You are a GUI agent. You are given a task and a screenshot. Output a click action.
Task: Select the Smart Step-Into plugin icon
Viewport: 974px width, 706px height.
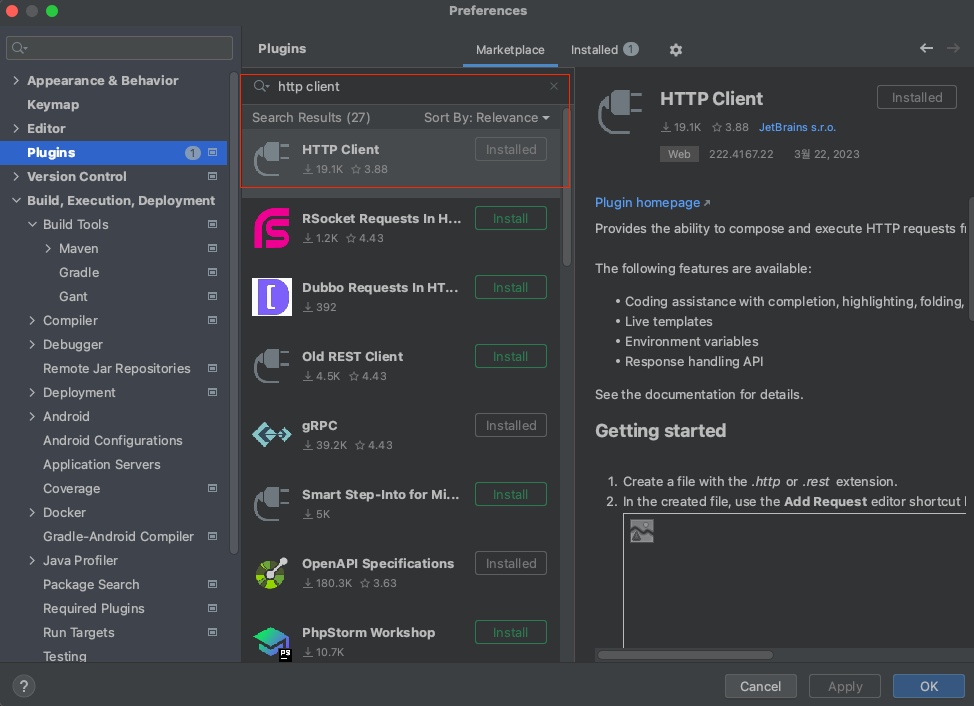(x=271, y=504)
